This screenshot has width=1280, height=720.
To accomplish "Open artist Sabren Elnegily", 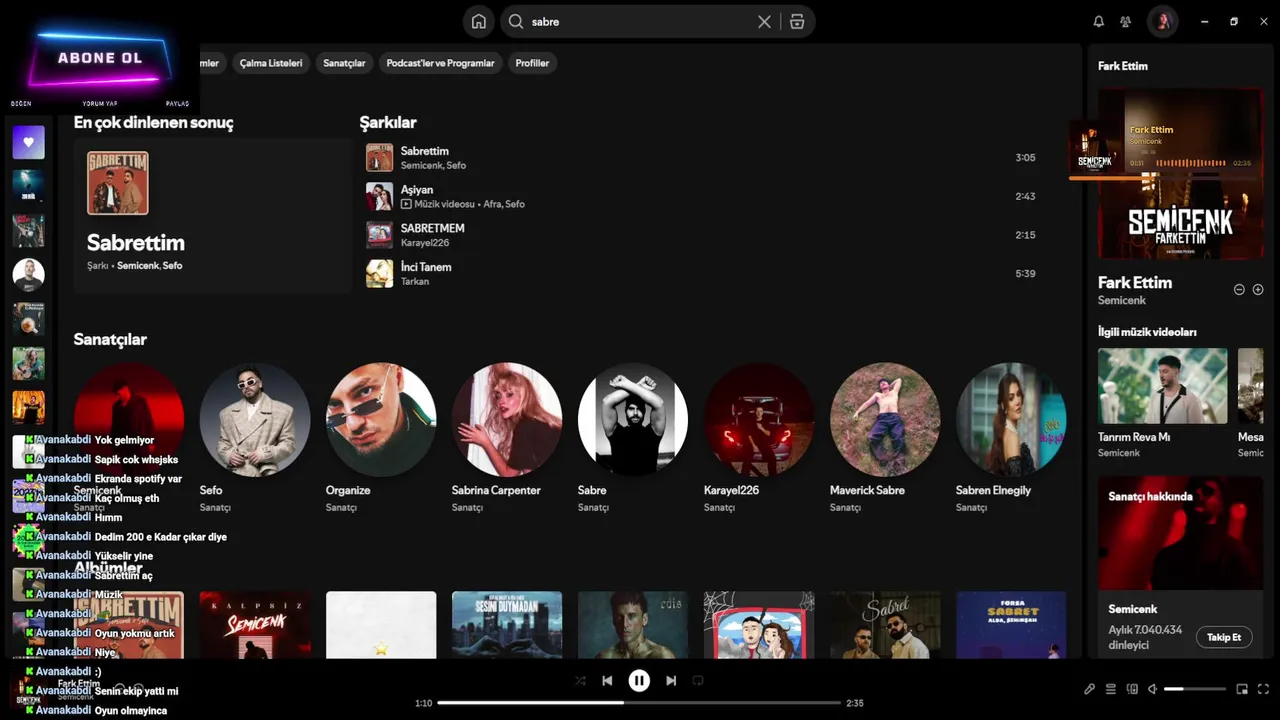I will pos(1011,419).
